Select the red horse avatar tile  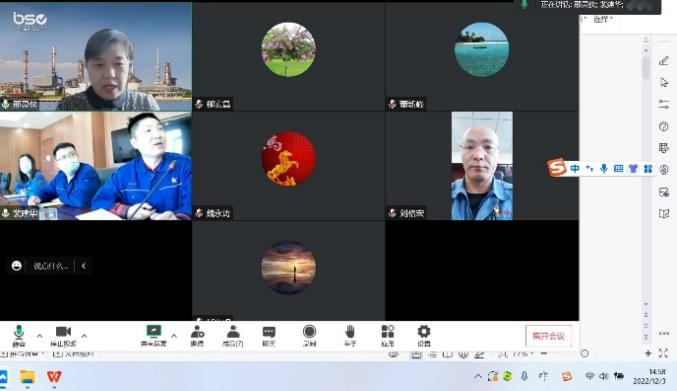tap(288, 166)
